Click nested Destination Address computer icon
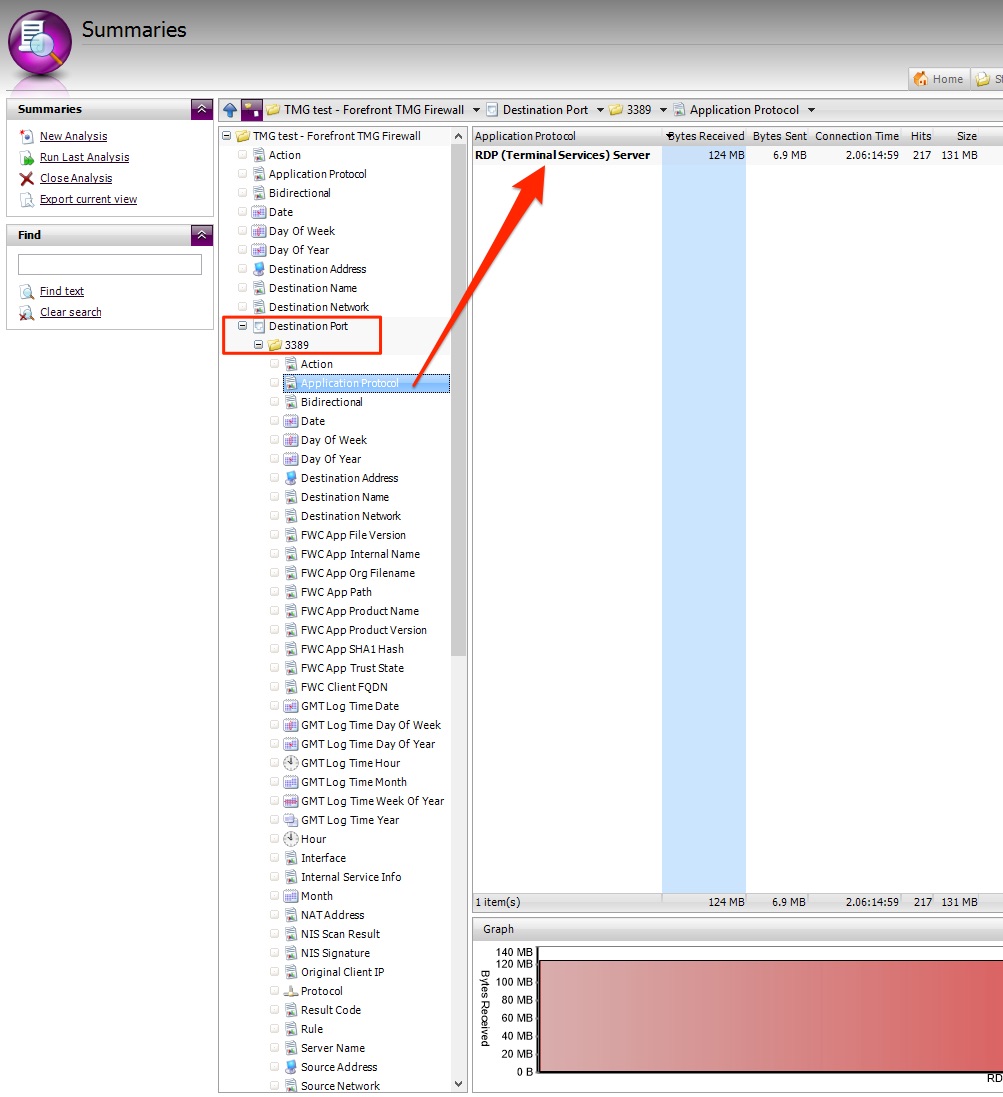 (x=291, y=478)
